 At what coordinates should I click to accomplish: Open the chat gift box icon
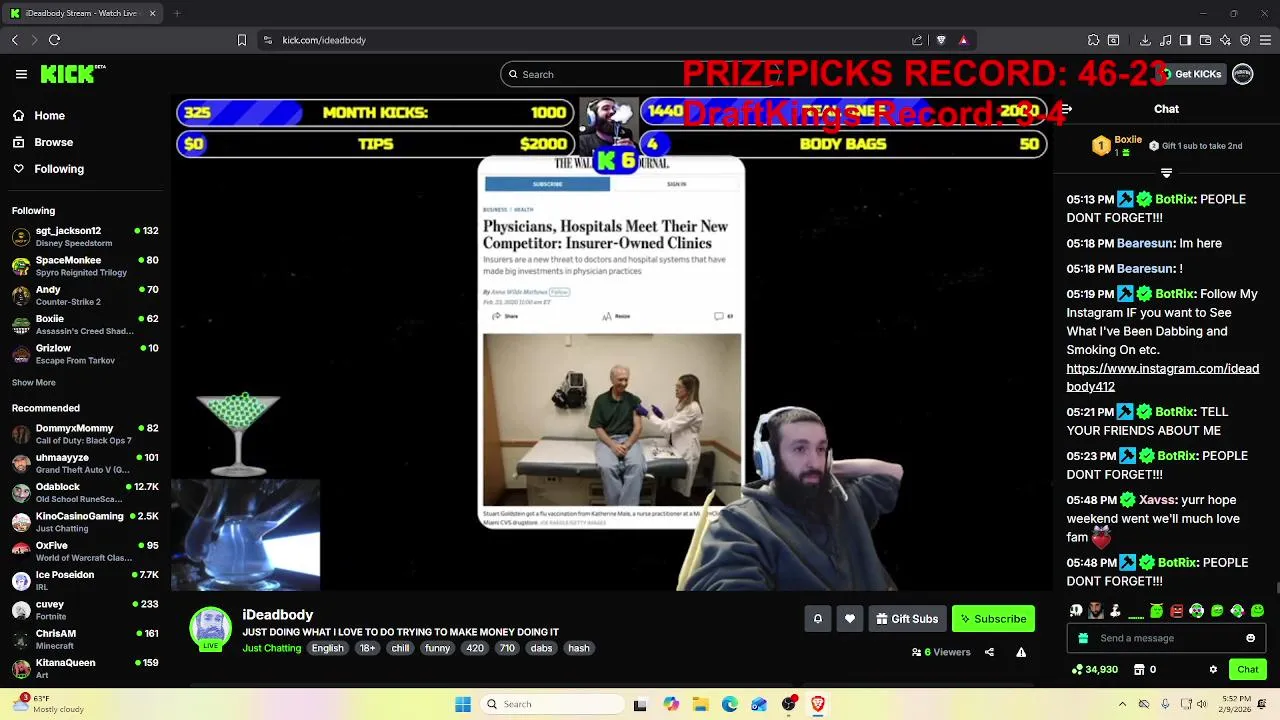(x=1083, y=638)
